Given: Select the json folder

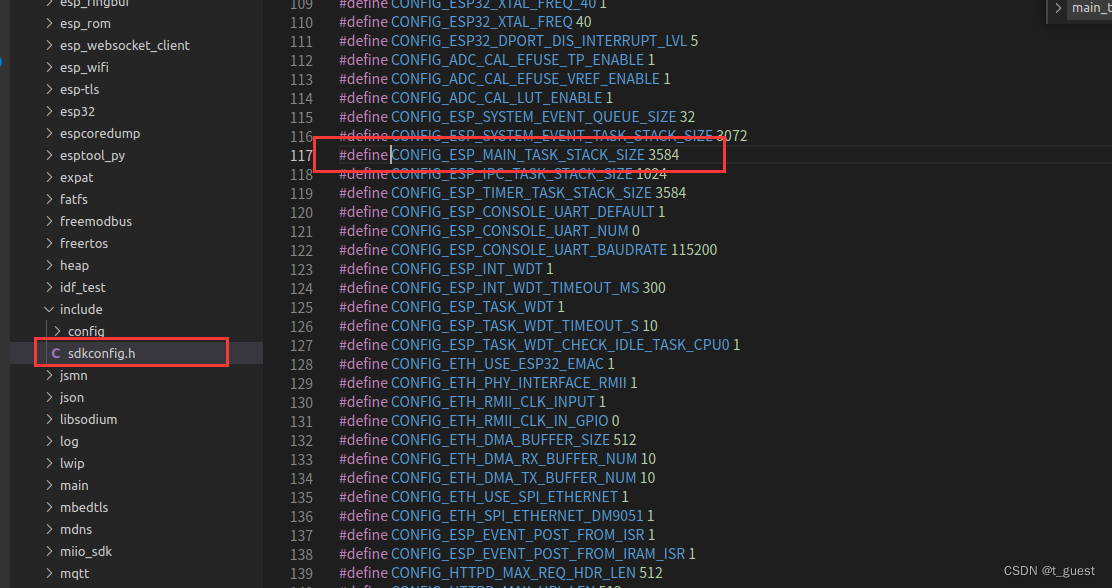Looking at the screenshot, I should pyautogui.click(x=72, y=397).
